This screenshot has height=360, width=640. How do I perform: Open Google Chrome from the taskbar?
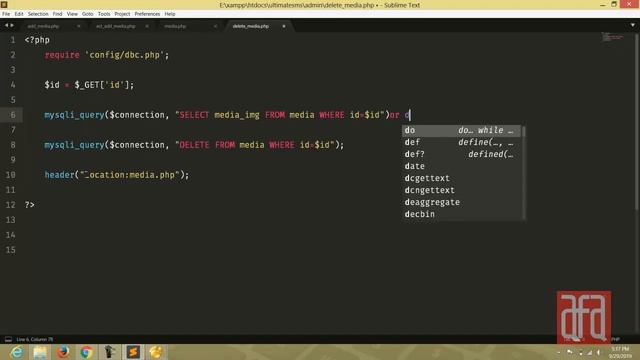(87, 352)
